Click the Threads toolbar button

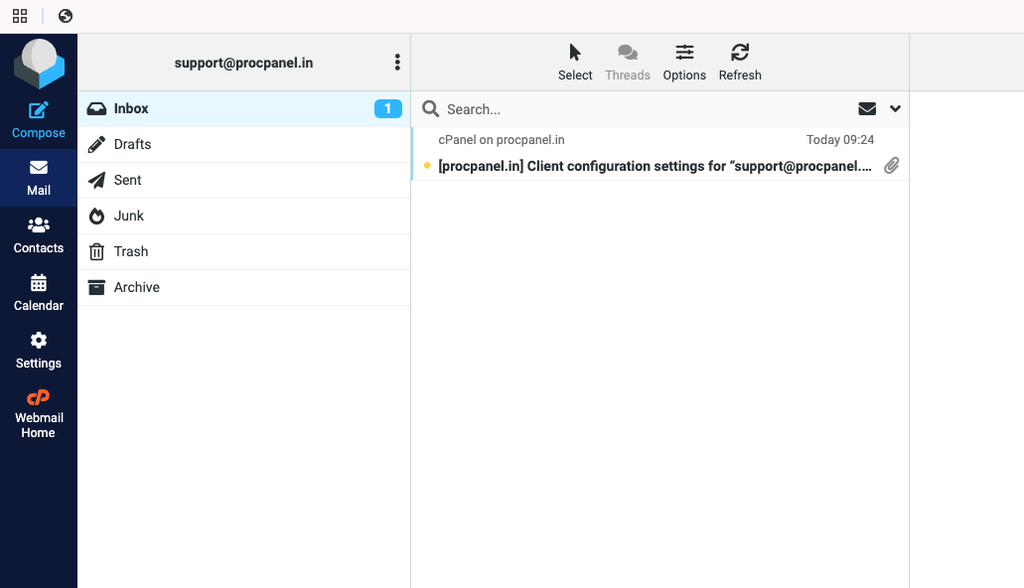(x=628, y=62)
